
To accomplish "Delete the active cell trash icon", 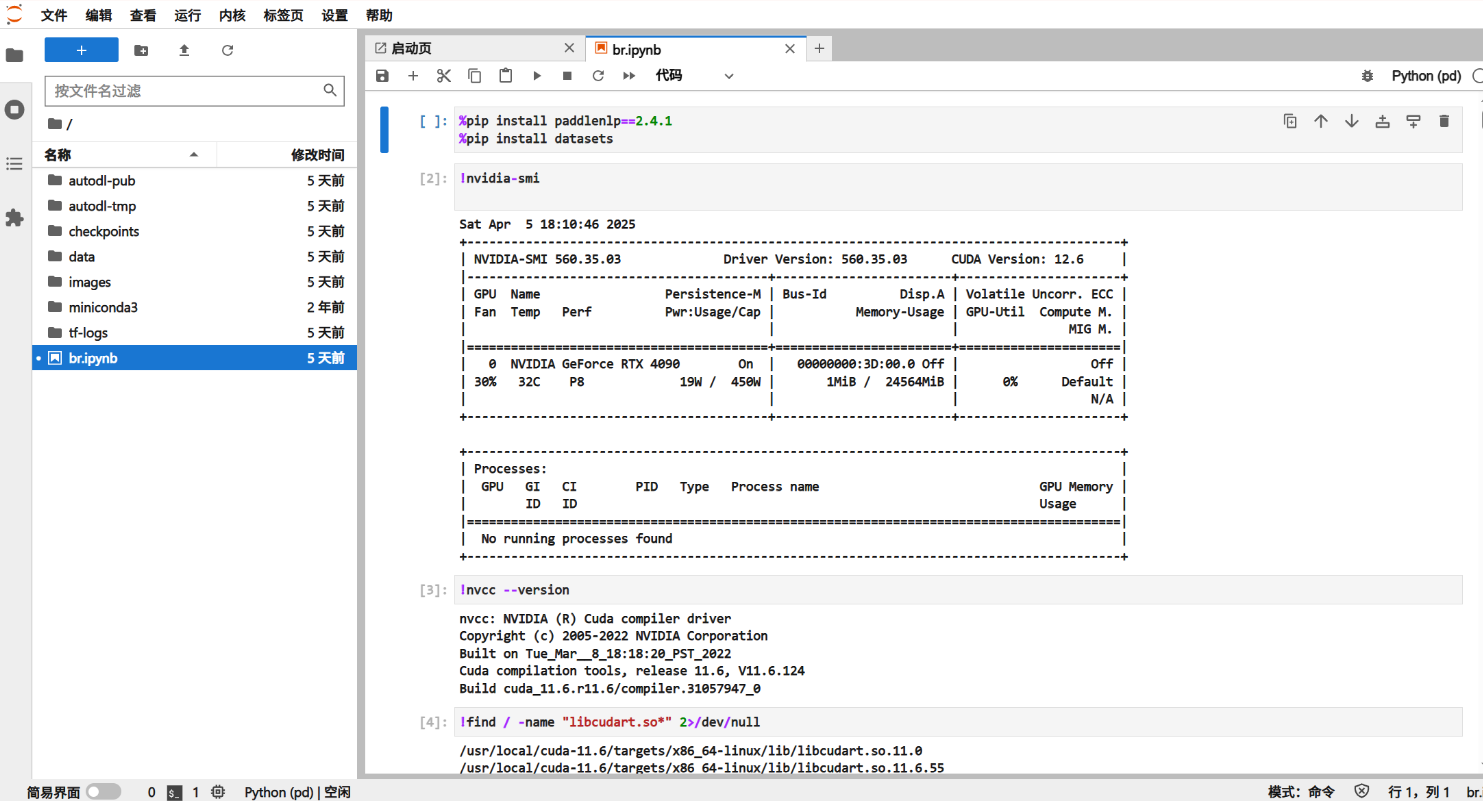I will coord(1444,121).
